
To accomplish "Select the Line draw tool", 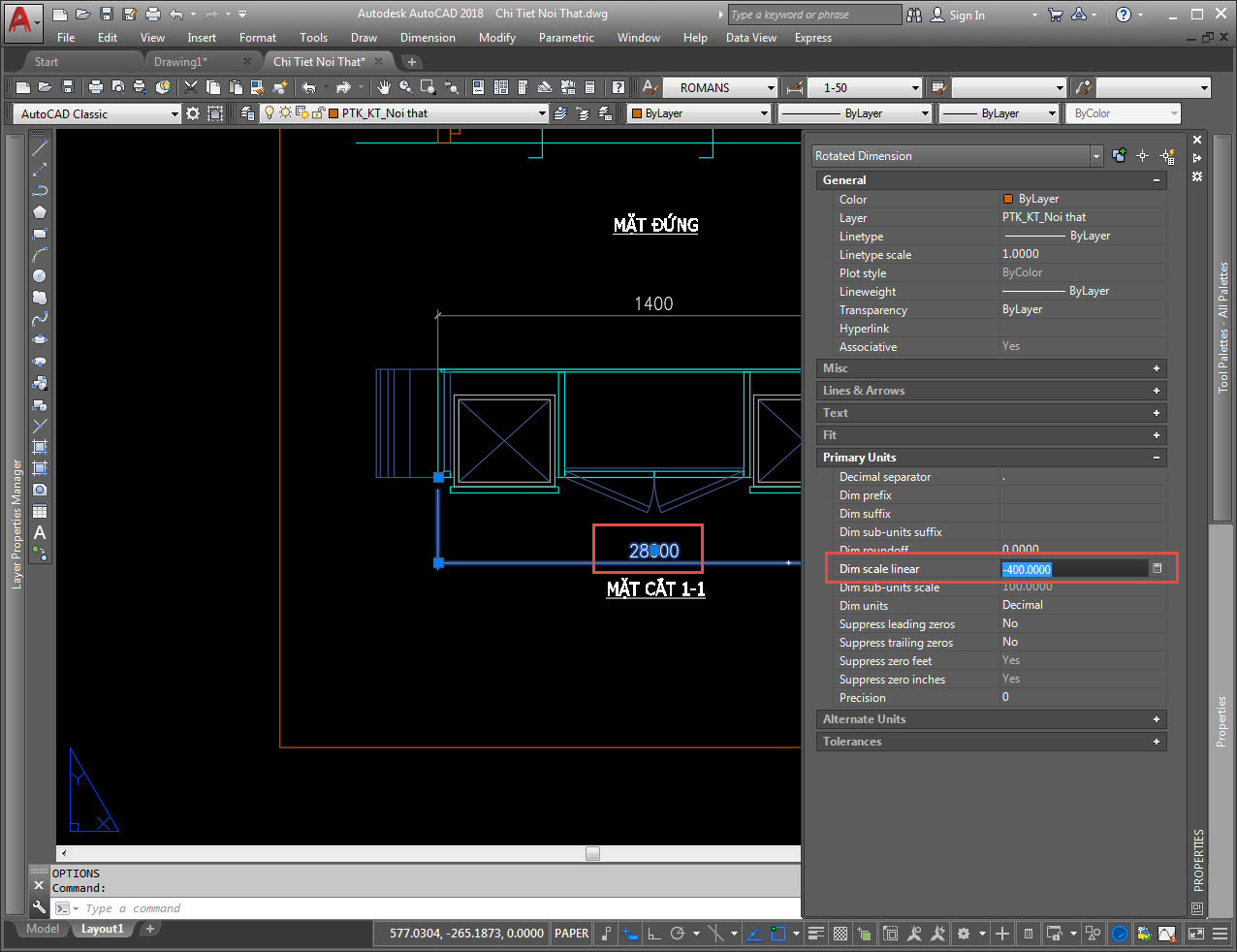I will (40, 148).
